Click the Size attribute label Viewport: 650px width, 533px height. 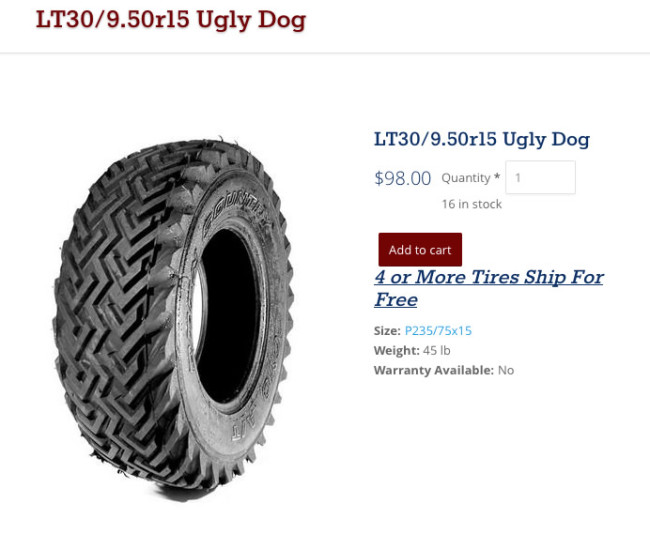[386, 331]
